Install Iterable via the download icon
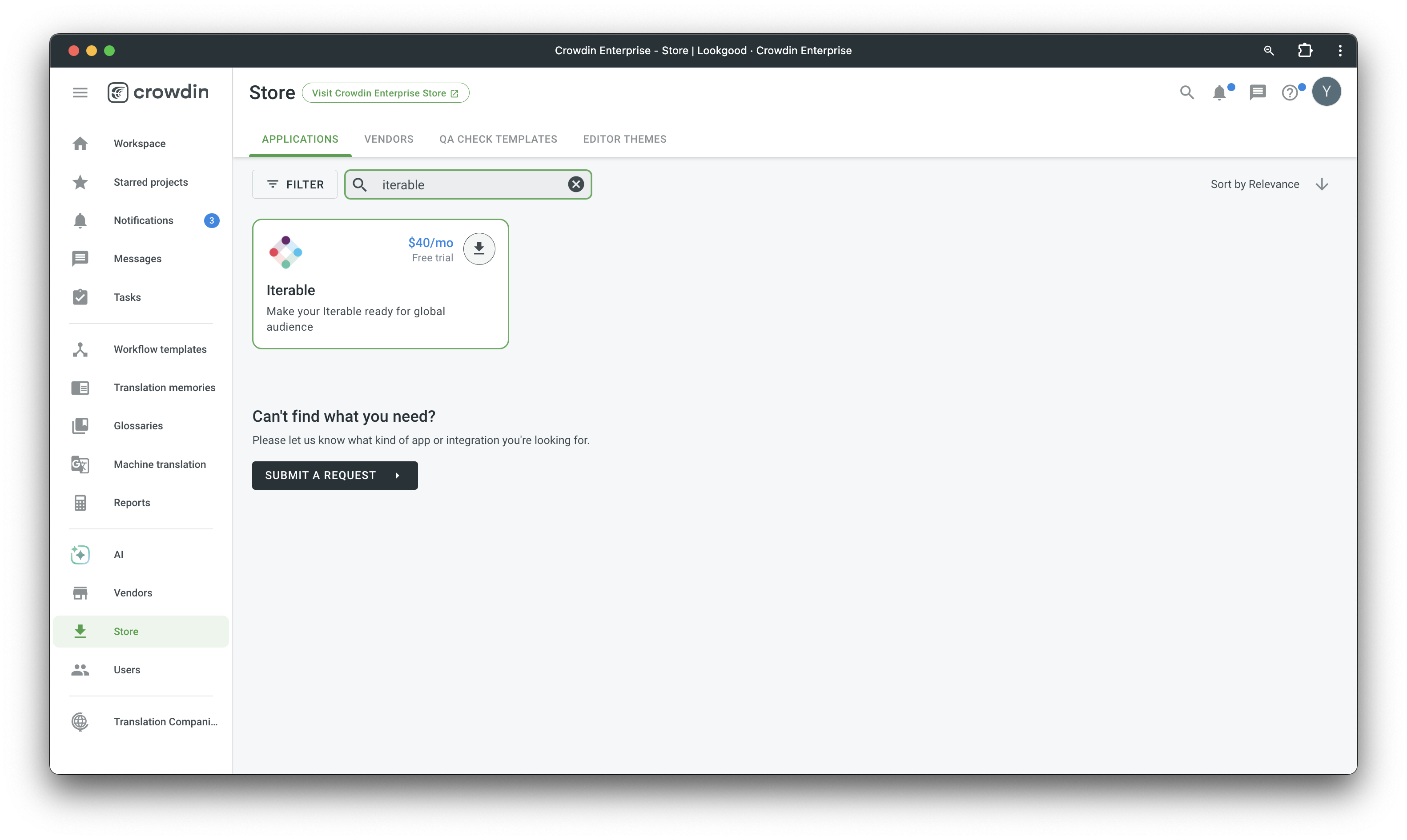1407x840 pixels. [x=479, y=248]
